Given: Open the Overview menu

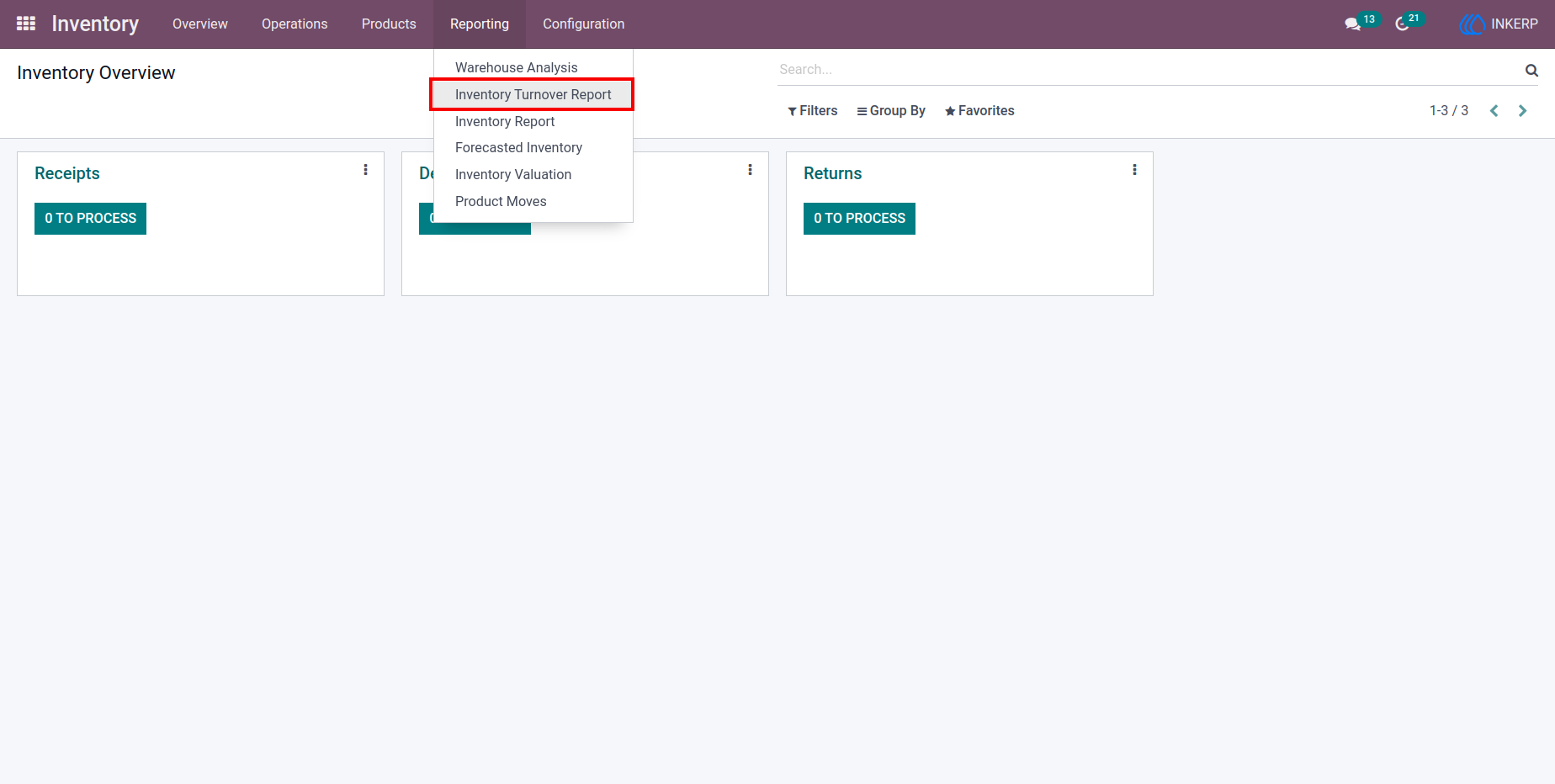Looking at the screenshot, I should [200, 24].
